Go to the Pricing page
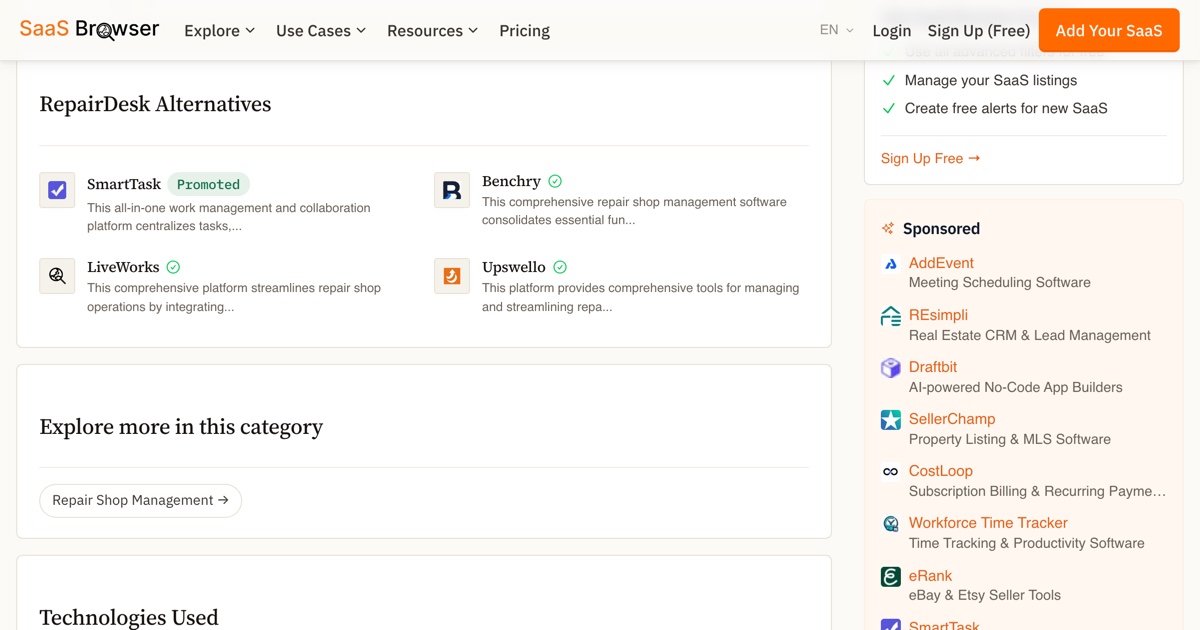The image size is (1200, 630). (x=524, y=31)
